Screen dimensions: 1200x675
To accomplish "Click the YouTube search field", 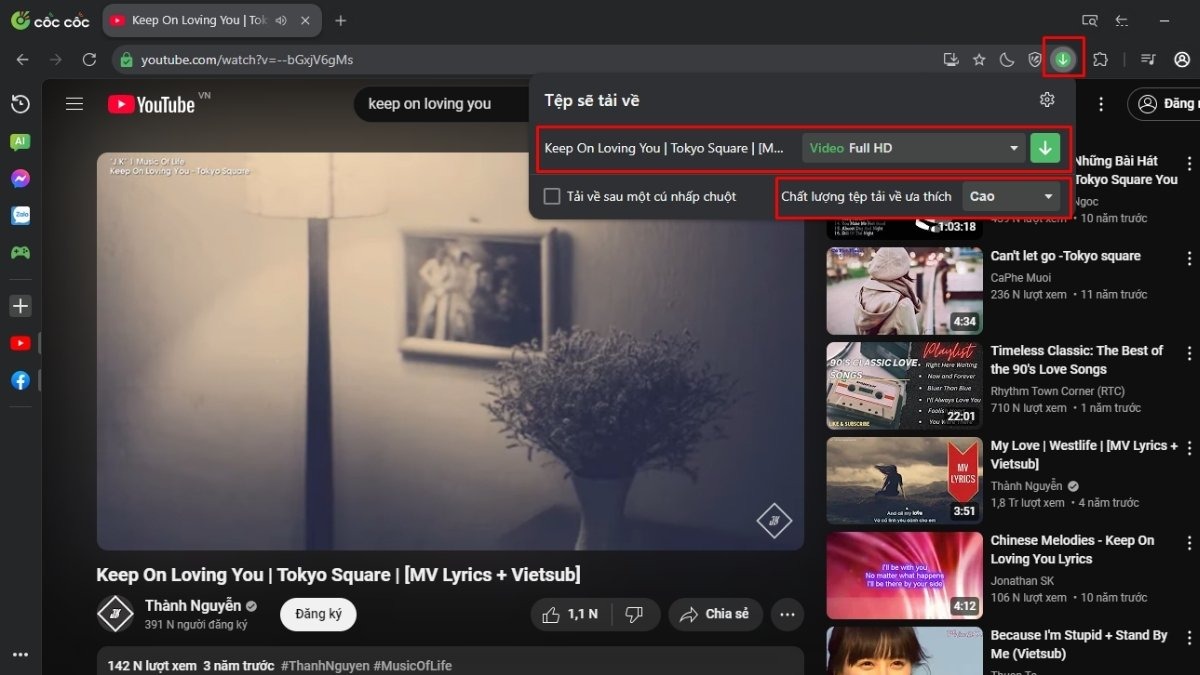I will (440, 104).
